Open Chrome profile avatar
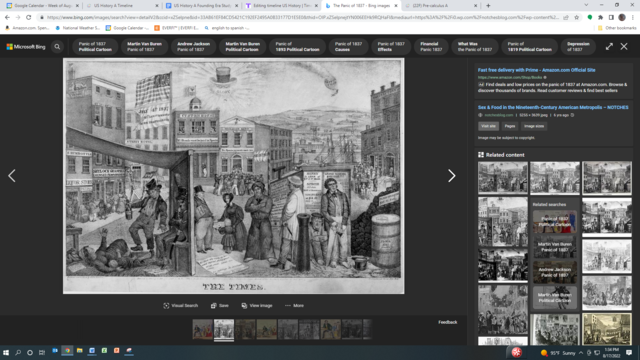Image resolution: width=640 pixels, height=360 pixels. point(622,18)
